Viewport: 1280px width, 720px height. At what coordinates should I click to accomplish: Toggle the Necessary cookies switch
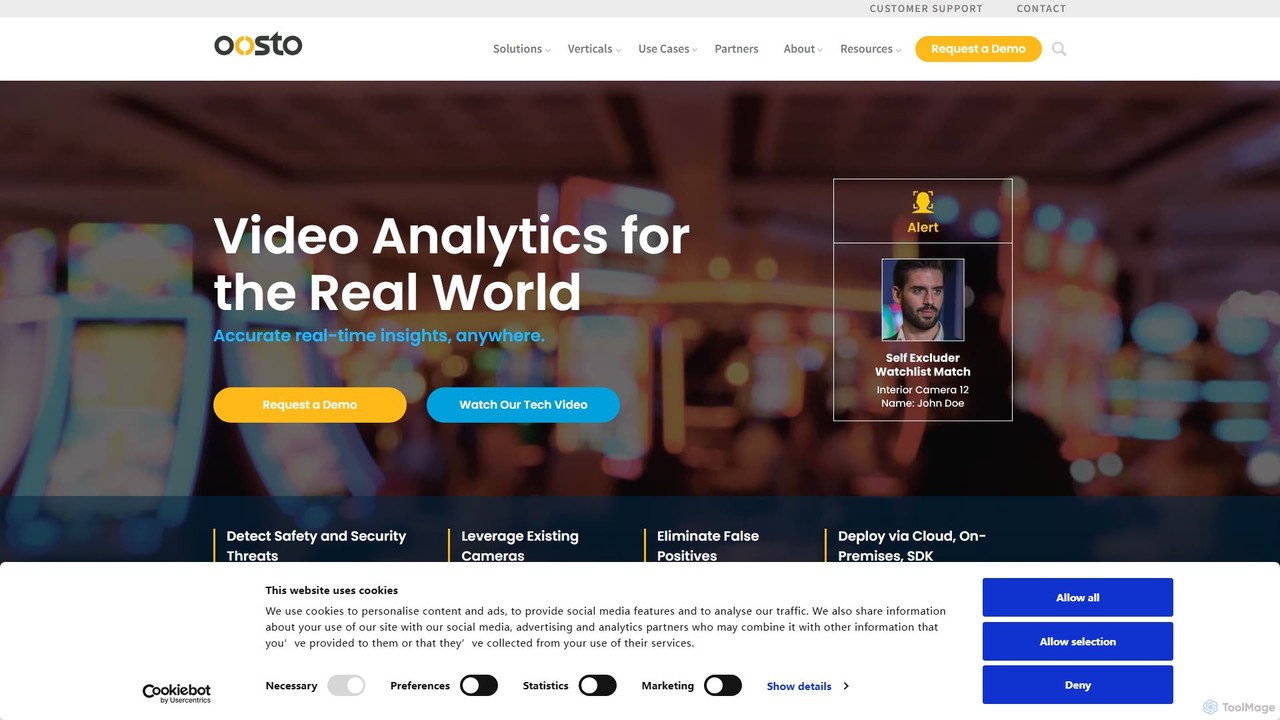pos(346,686)
